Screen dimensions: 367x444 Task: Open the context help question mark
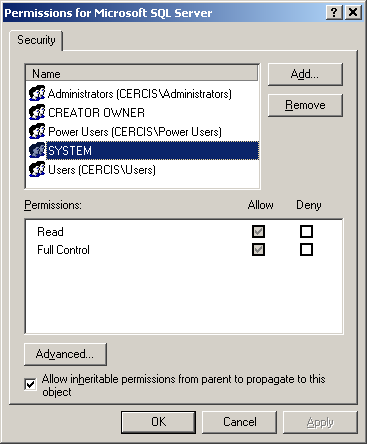334,13
